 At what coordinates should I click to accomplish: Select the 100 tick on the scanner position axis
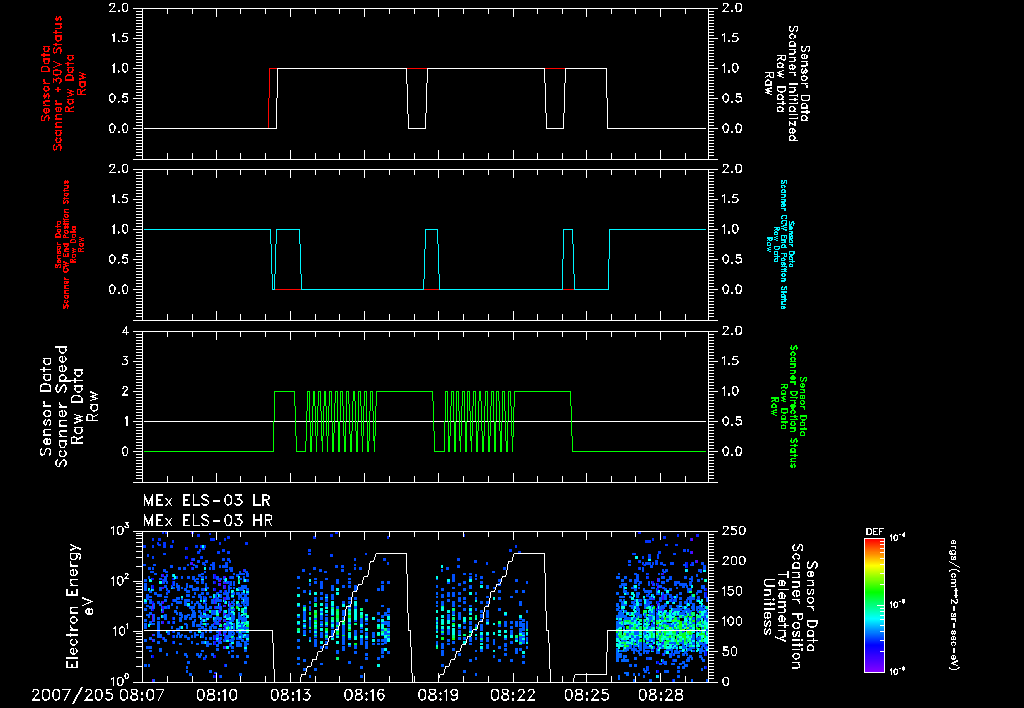(x=733, y=621)
